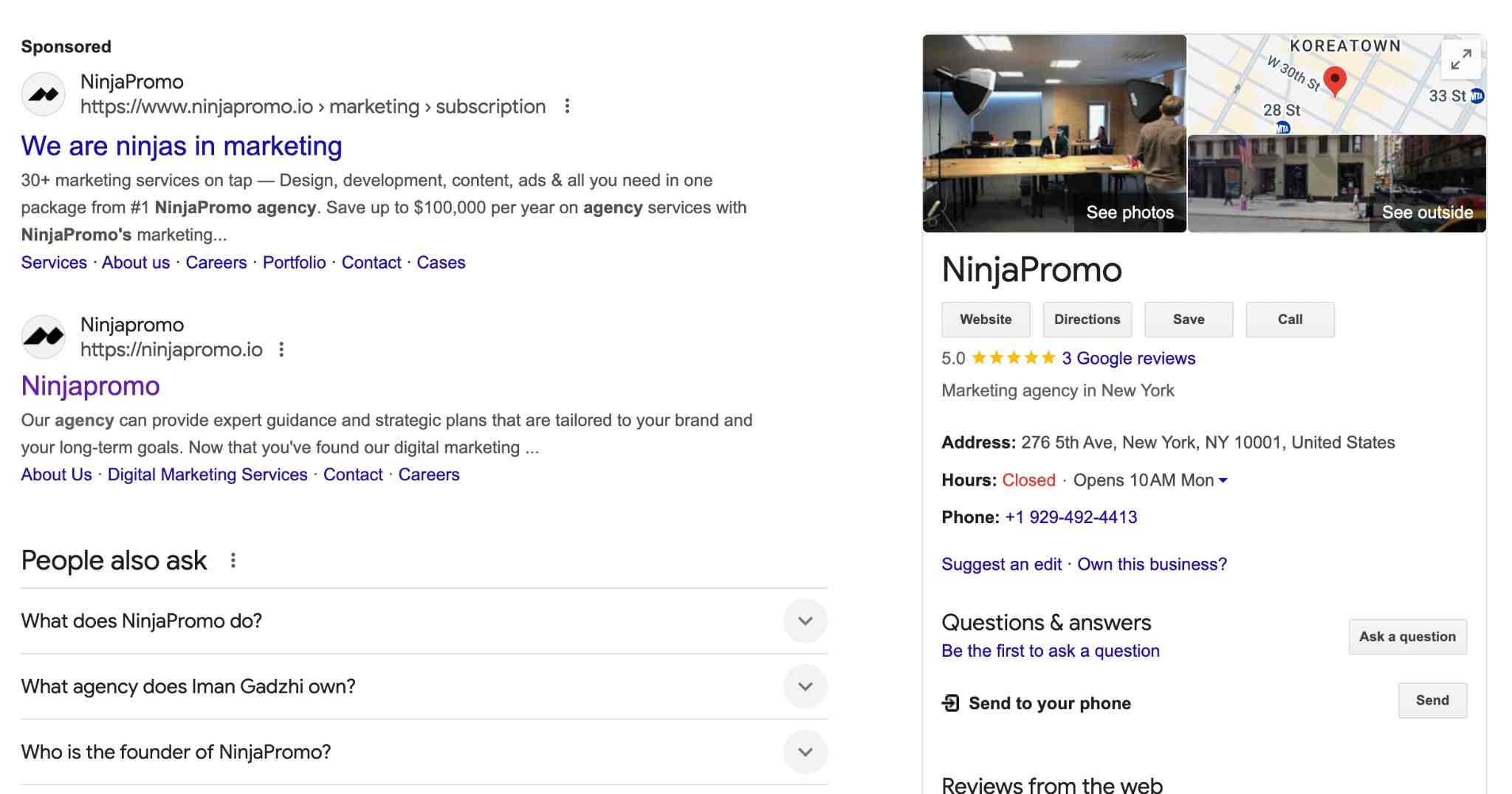
Task: Open See photos office thumbnail
Action: coord(1054,134)
